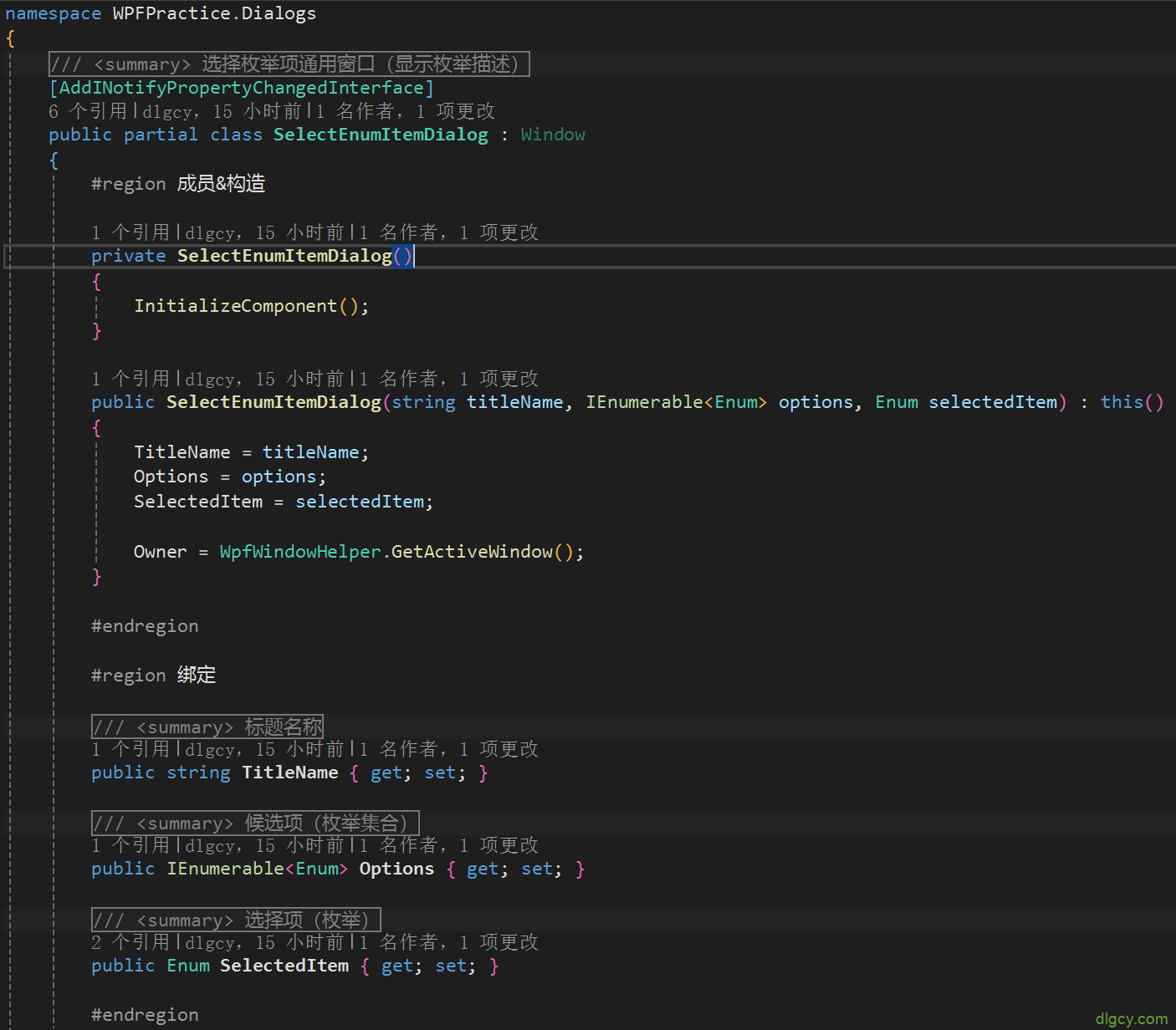Click the 'InitializeComponent' call
This screenshot has width=1176, height=1030.
click(236, 306)
